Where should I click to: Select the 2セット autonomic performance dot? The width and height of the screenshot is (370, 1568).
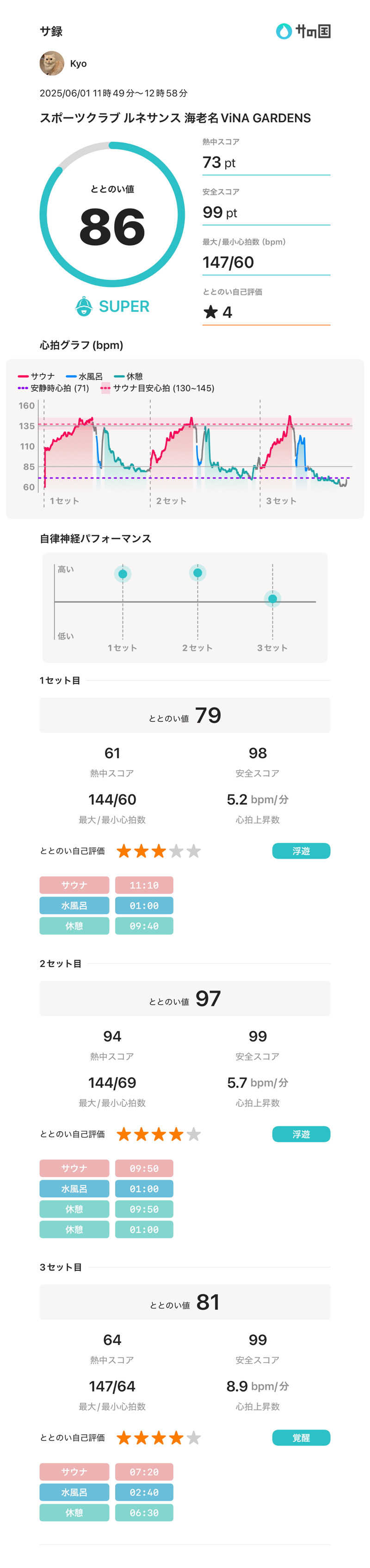198,573
